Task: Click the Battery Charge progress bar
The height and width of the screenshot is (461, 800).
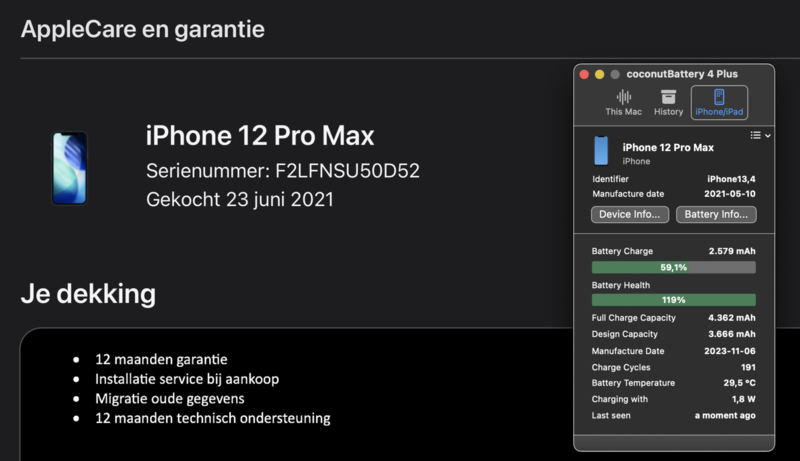Action: (x=673, y=267)
